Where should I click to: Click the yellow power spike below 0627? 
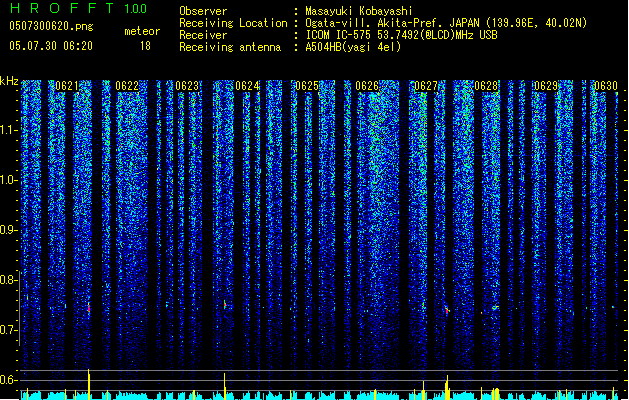pos(423,390)
